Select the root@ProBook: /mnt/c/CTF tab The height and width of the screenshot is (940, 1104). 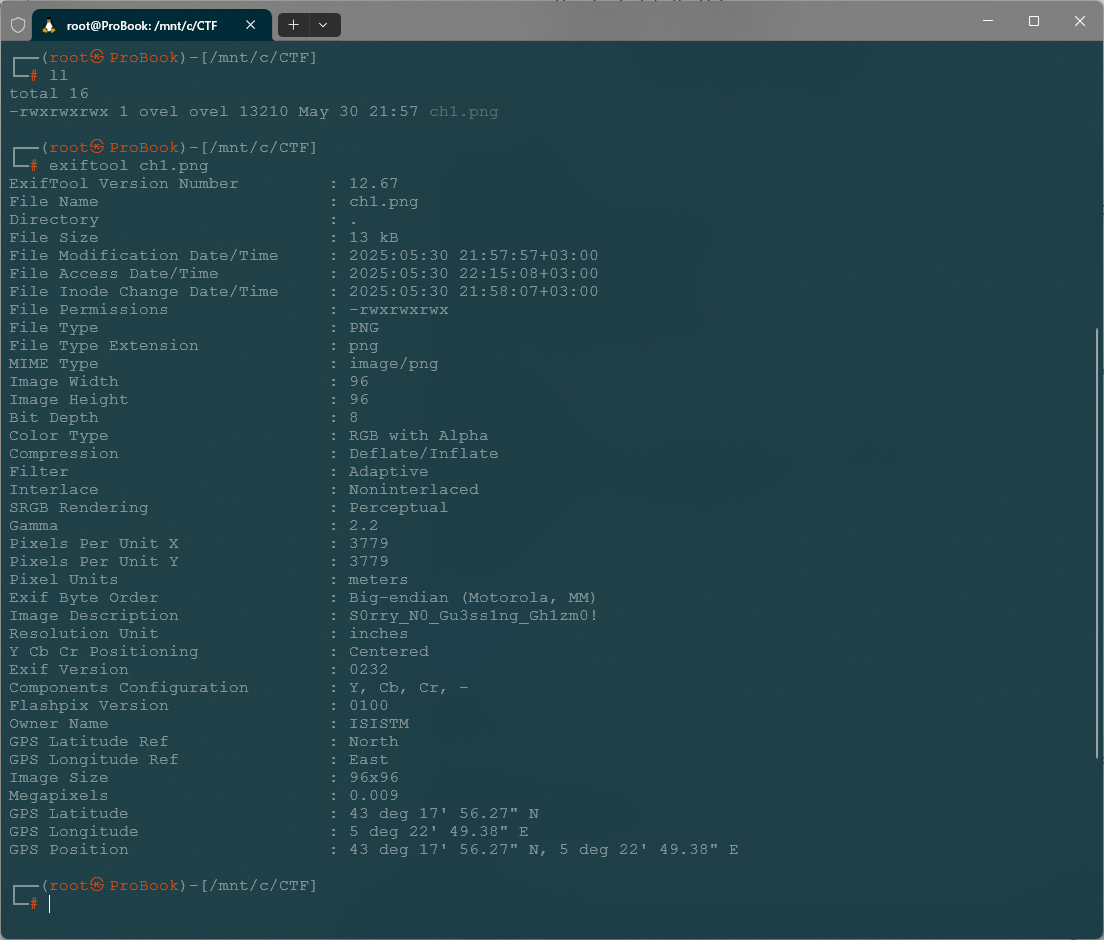tap(152, 25)
